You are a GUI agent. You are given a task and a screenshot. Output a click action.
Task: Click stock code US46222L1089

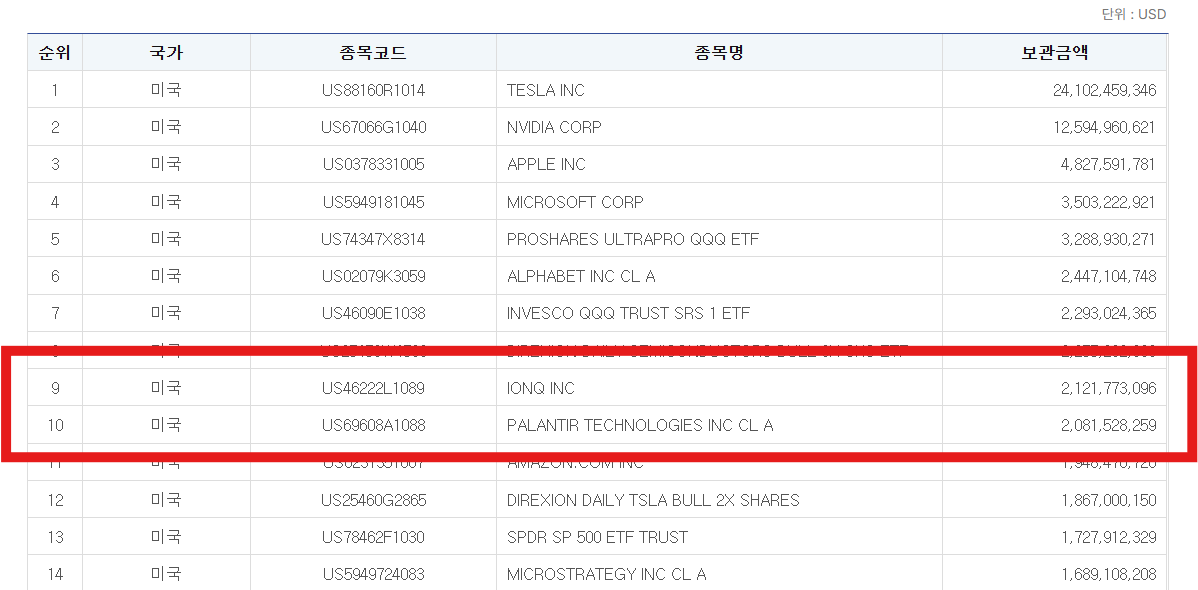click(373, 388)
